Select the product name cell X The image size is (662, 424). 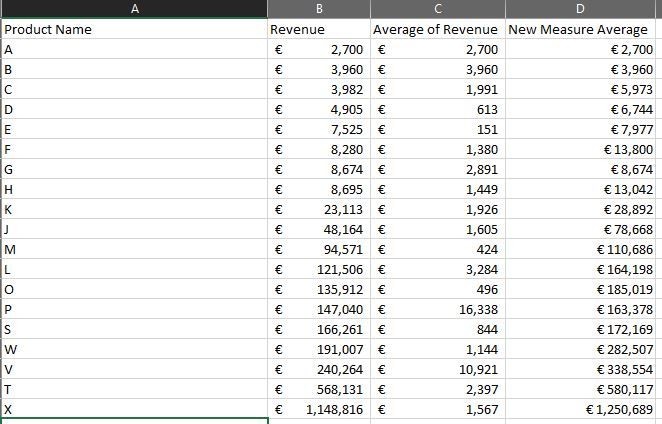point(134,409)
